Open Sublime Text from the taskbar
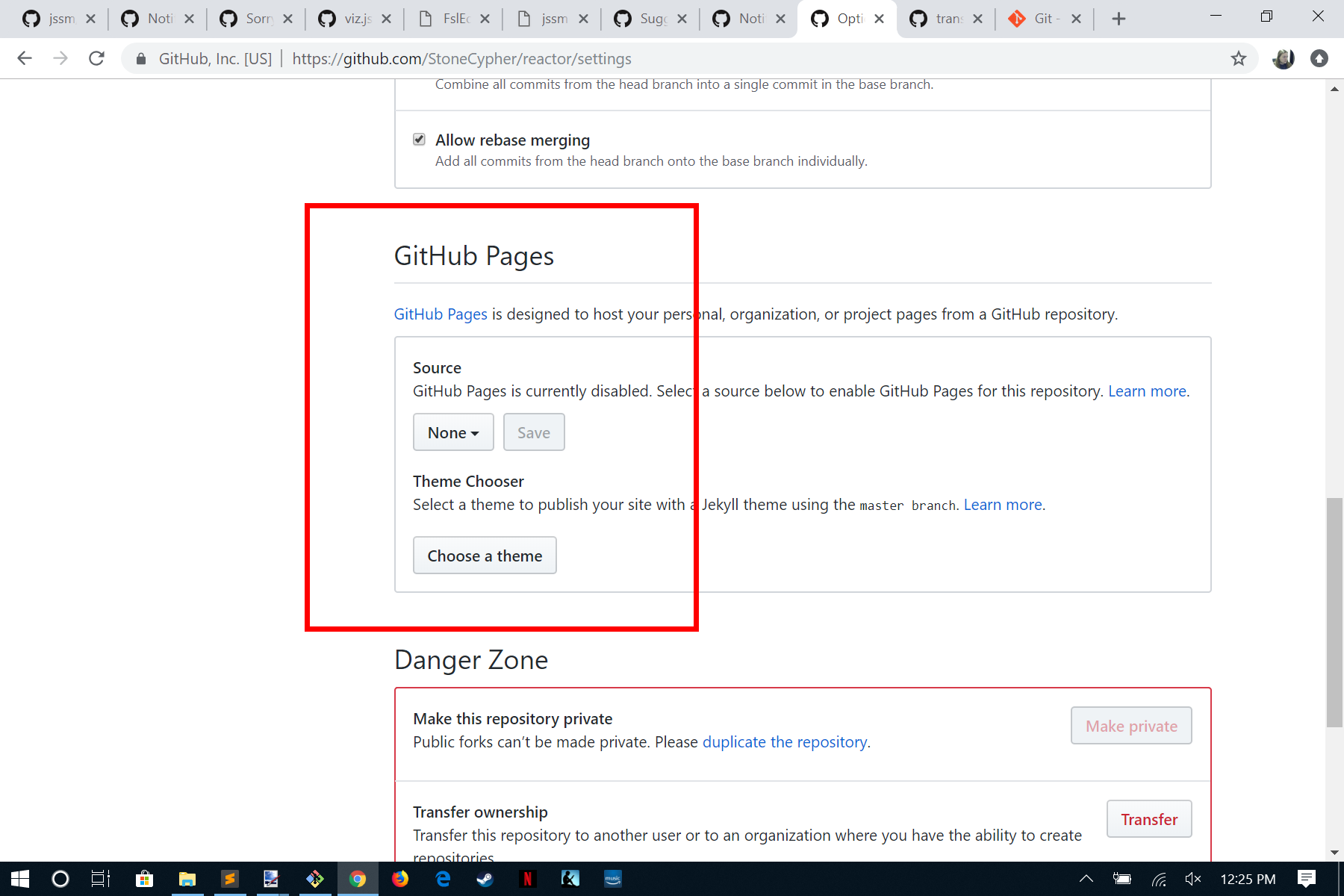The image size is (1344, 896). [230, 879]
